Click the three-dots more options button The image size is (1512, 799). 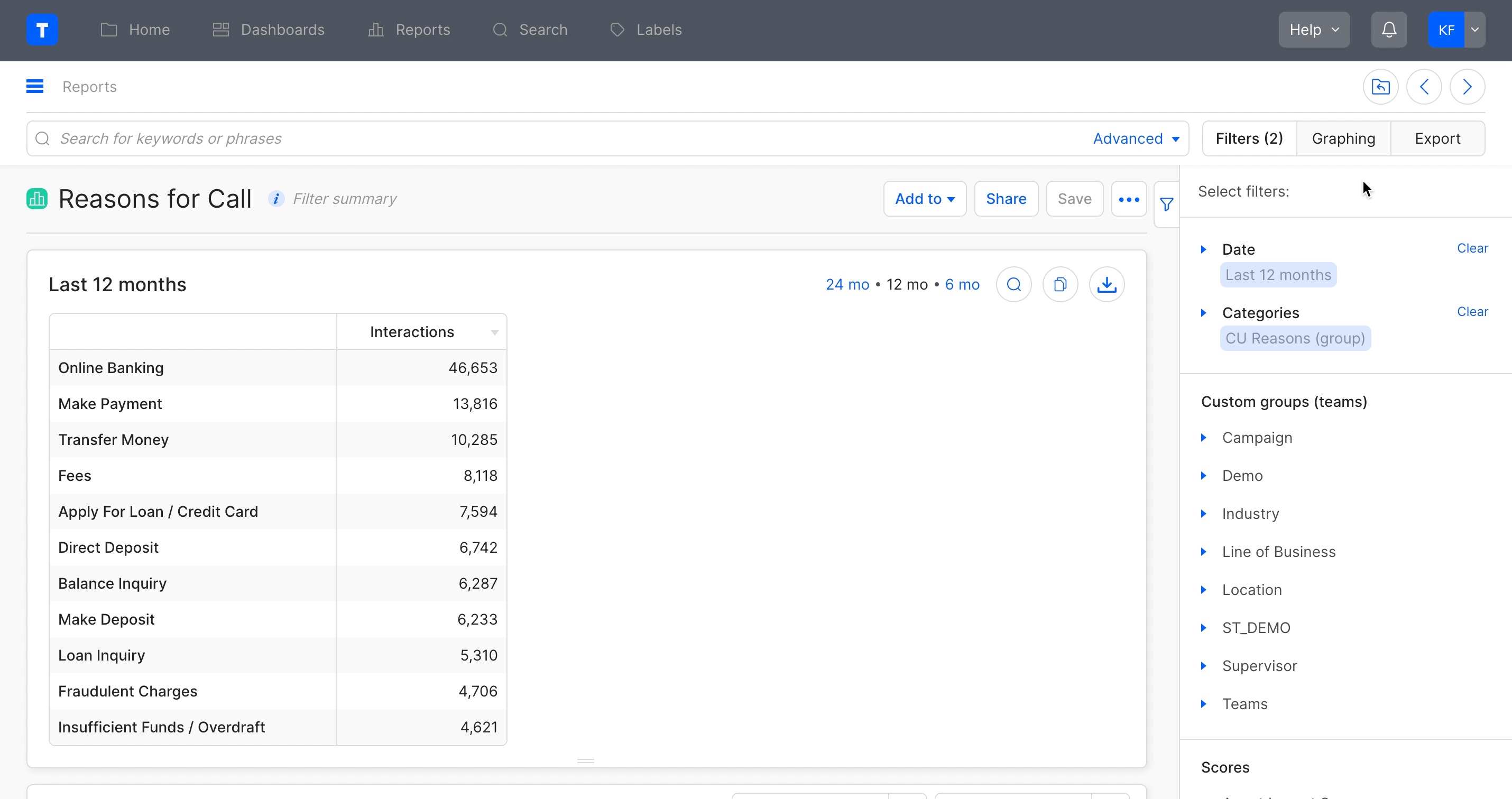pyautogui.click(x=1128, y=199)
